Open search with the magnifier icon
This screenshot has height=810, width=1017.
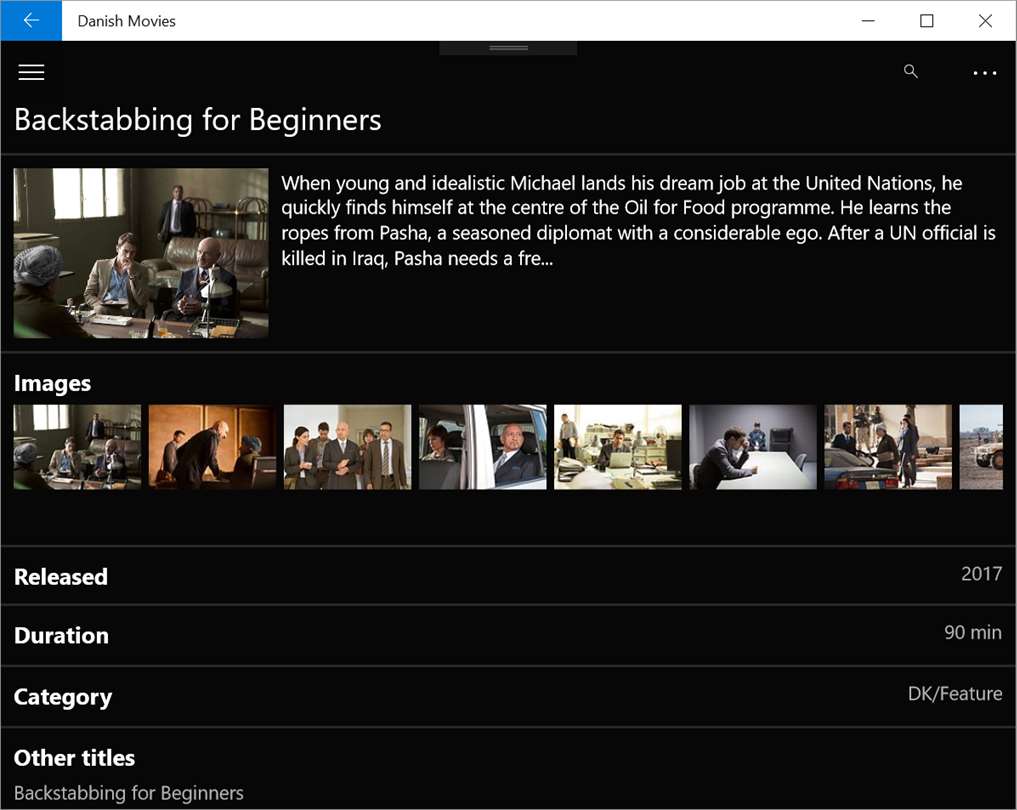(911, 71)
